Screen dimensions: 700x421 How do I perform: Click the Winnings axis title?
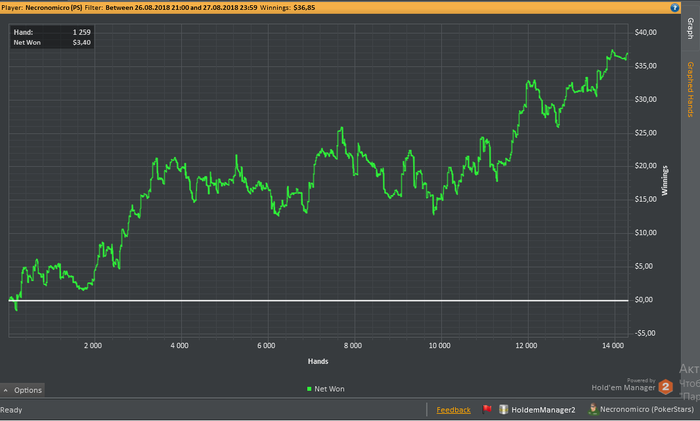[665, 180]
